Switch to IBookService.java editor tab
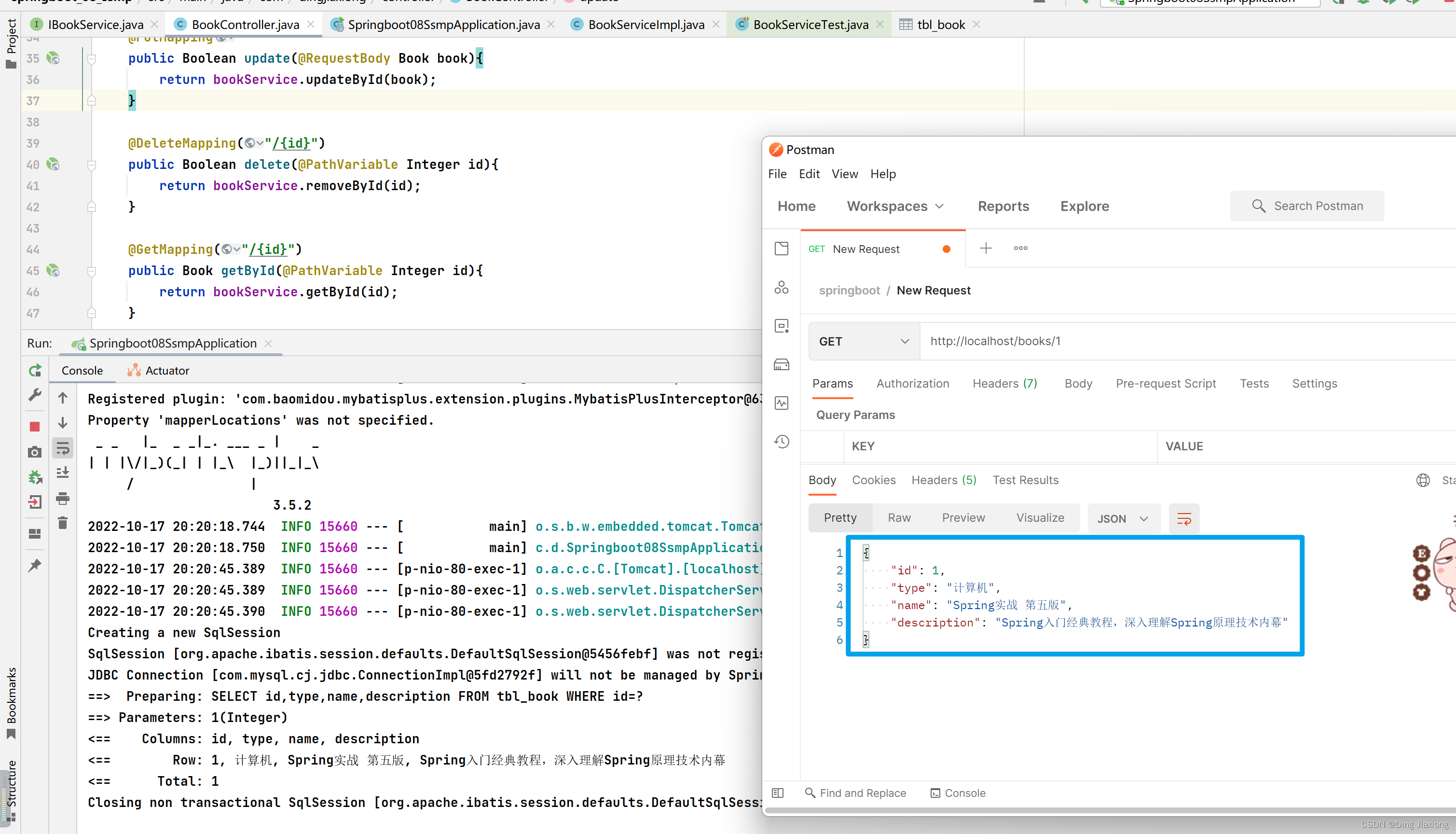The image size is (1456, 834). point(96,25)
